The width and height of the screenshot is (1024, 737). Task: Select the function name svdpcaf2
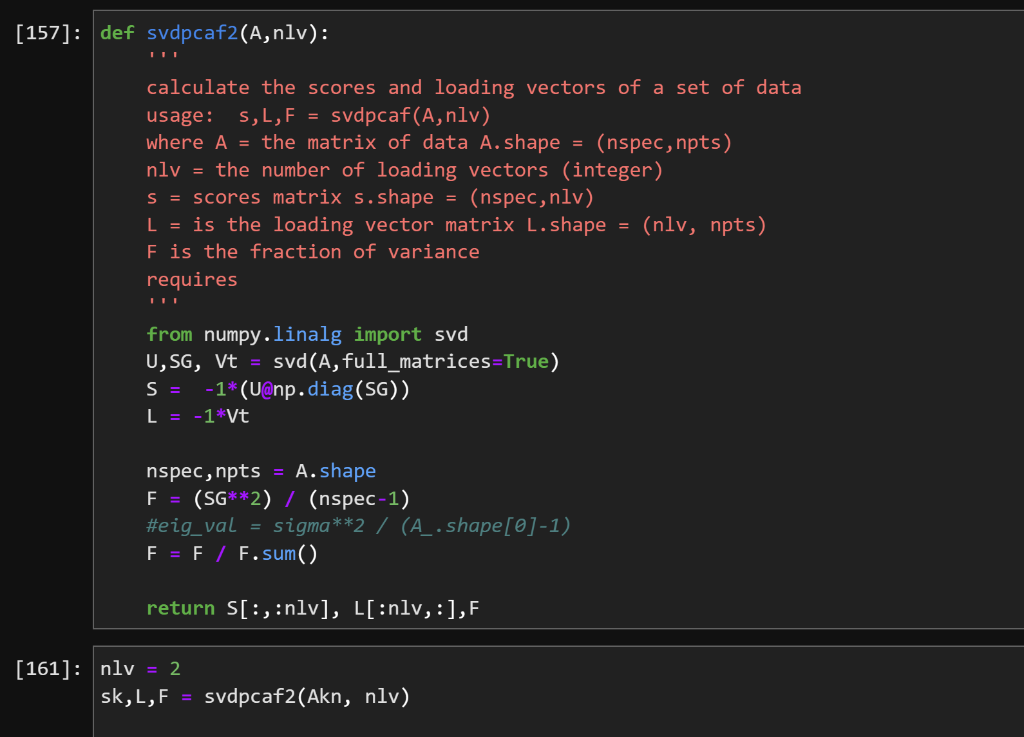196,32
